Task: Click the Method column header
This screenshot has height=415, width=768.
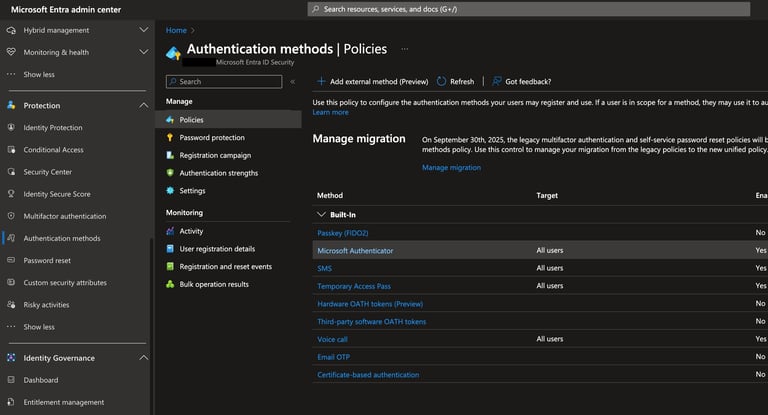Action: (x=330, y=195)
